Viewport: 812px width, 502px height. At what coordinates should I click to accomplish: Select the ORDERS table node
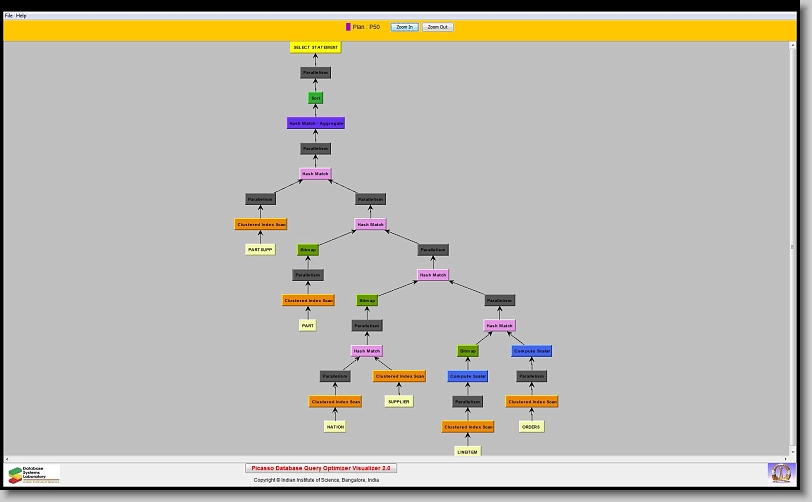[531, 427]
